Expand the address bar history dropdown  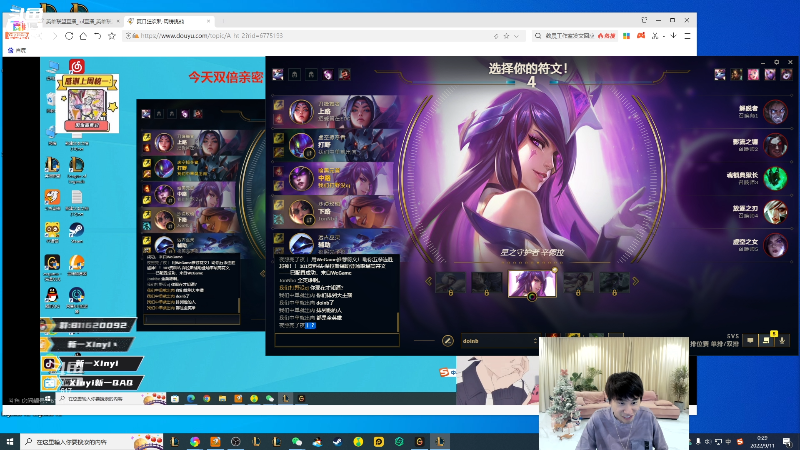click(x=516, y=36)
